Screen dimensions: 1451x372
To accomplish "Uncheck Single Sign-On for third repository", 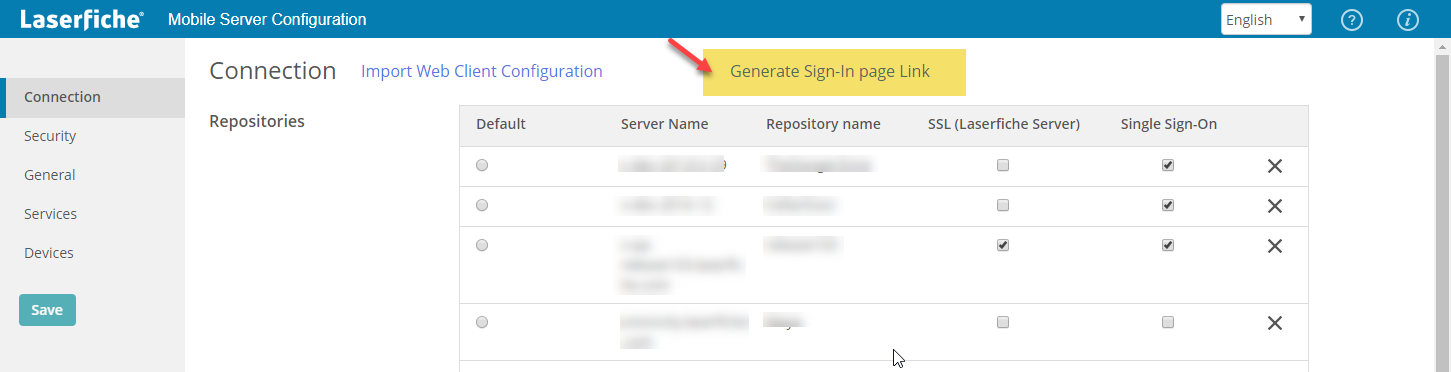I will [1168, 245].
